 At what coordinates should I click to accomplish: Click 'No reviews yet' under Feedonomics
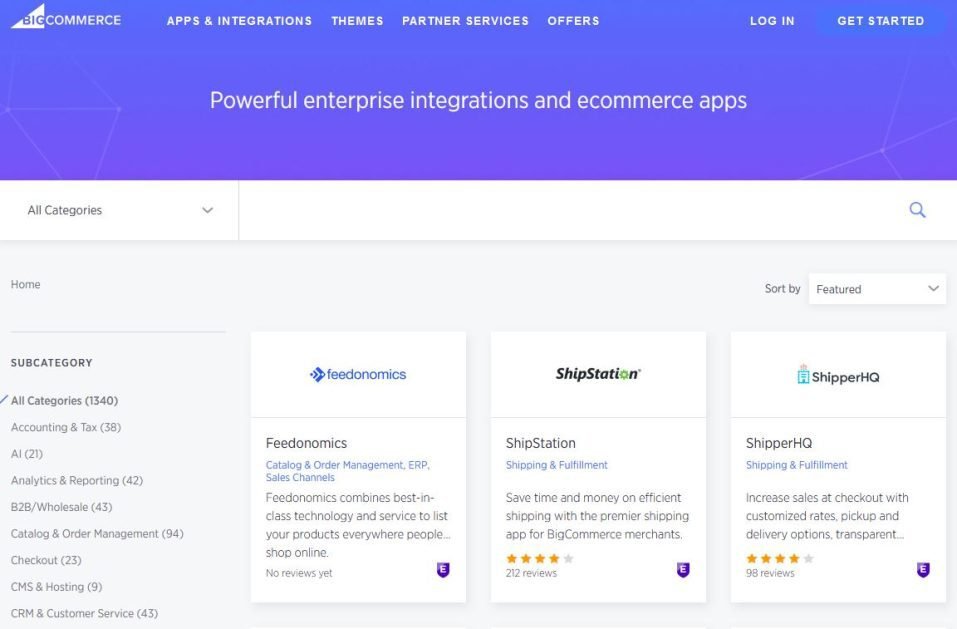(x=299, y=573)
